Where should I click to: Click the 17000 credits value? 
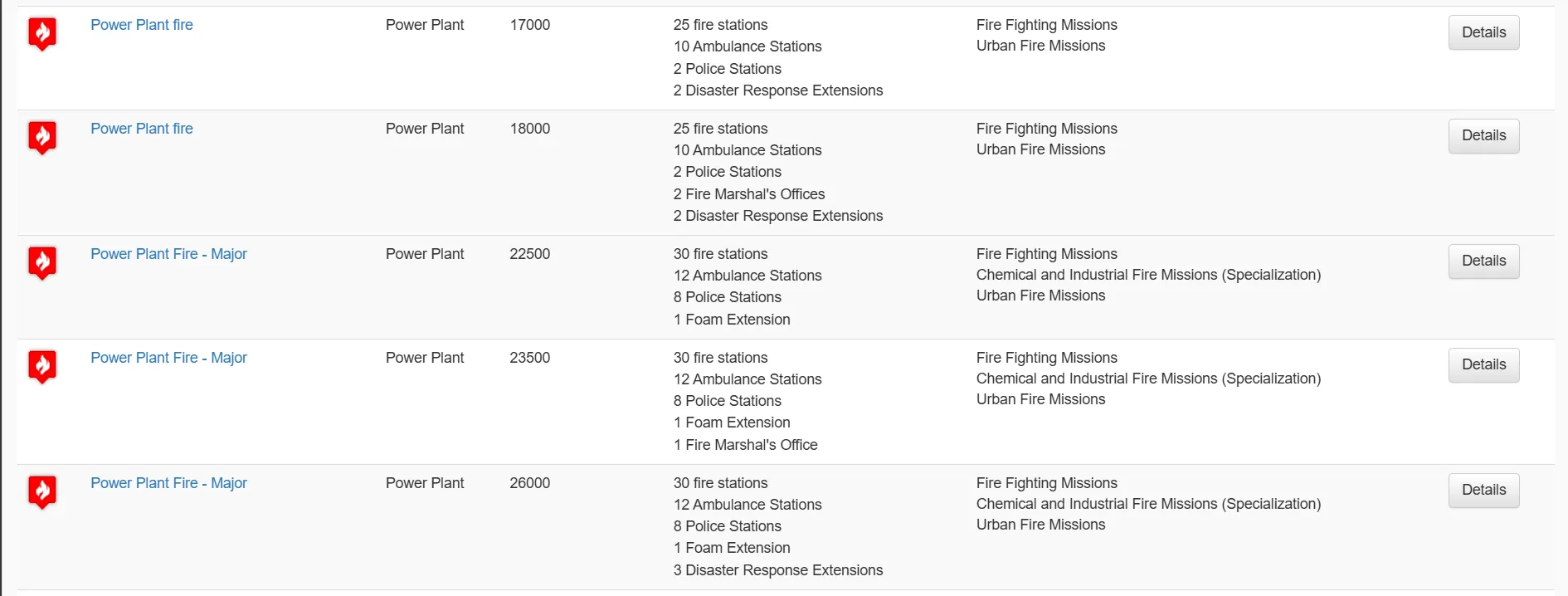[x=530, y=25]
